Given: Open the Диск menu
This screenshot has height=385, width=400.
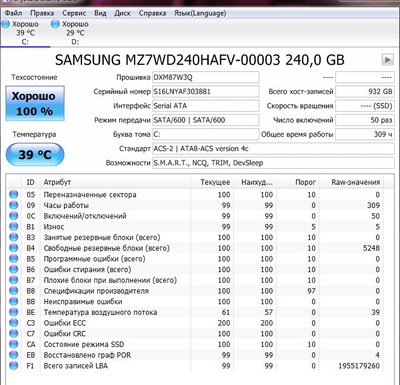Looking at the screenshot, I should click(122, 13).
